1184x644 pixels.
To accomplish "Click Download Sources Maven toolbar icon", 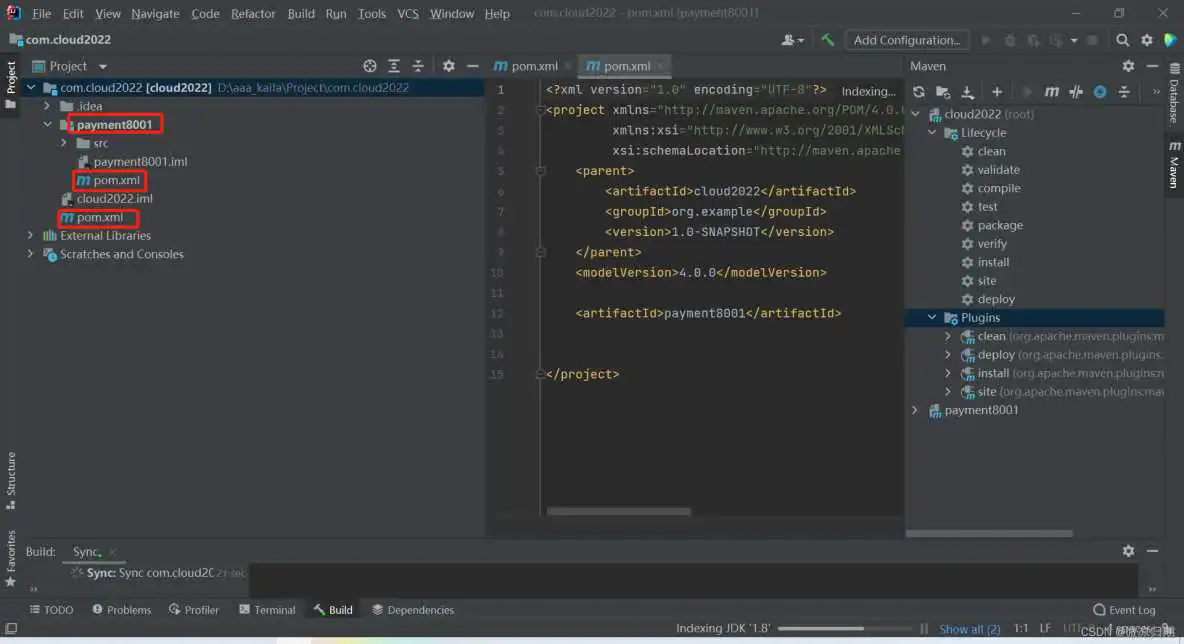I will [967, 92].
